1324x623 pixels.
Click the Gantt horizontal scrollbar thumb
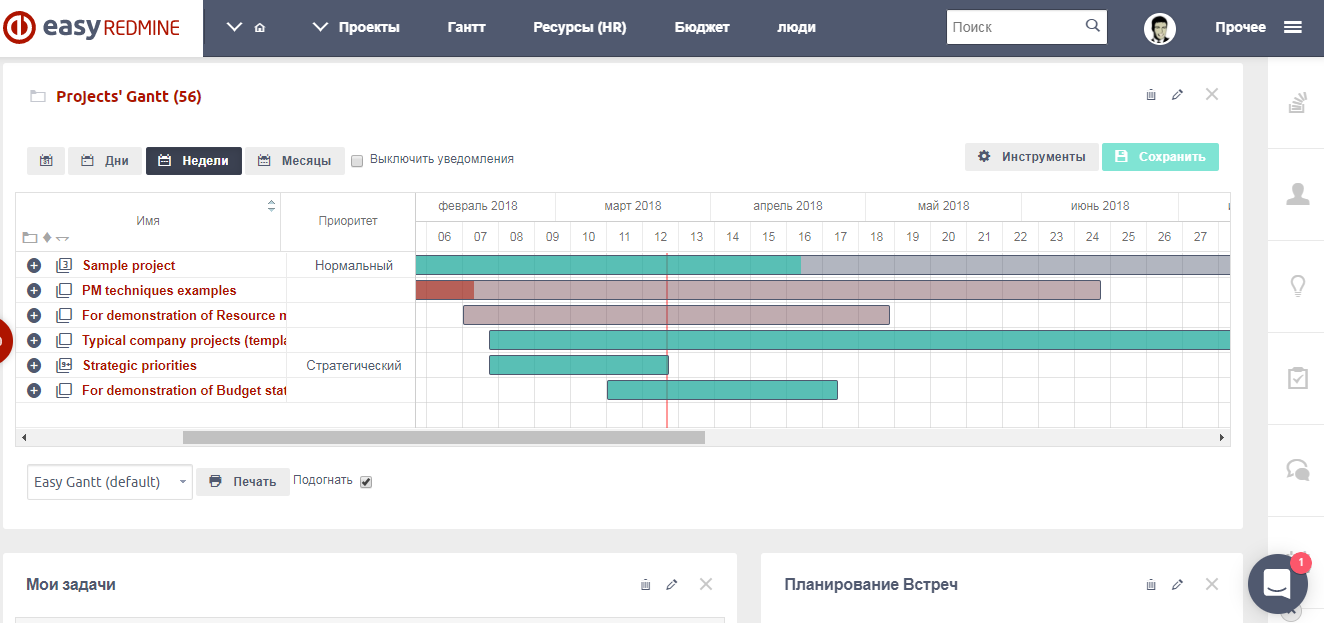pos(443,437)
